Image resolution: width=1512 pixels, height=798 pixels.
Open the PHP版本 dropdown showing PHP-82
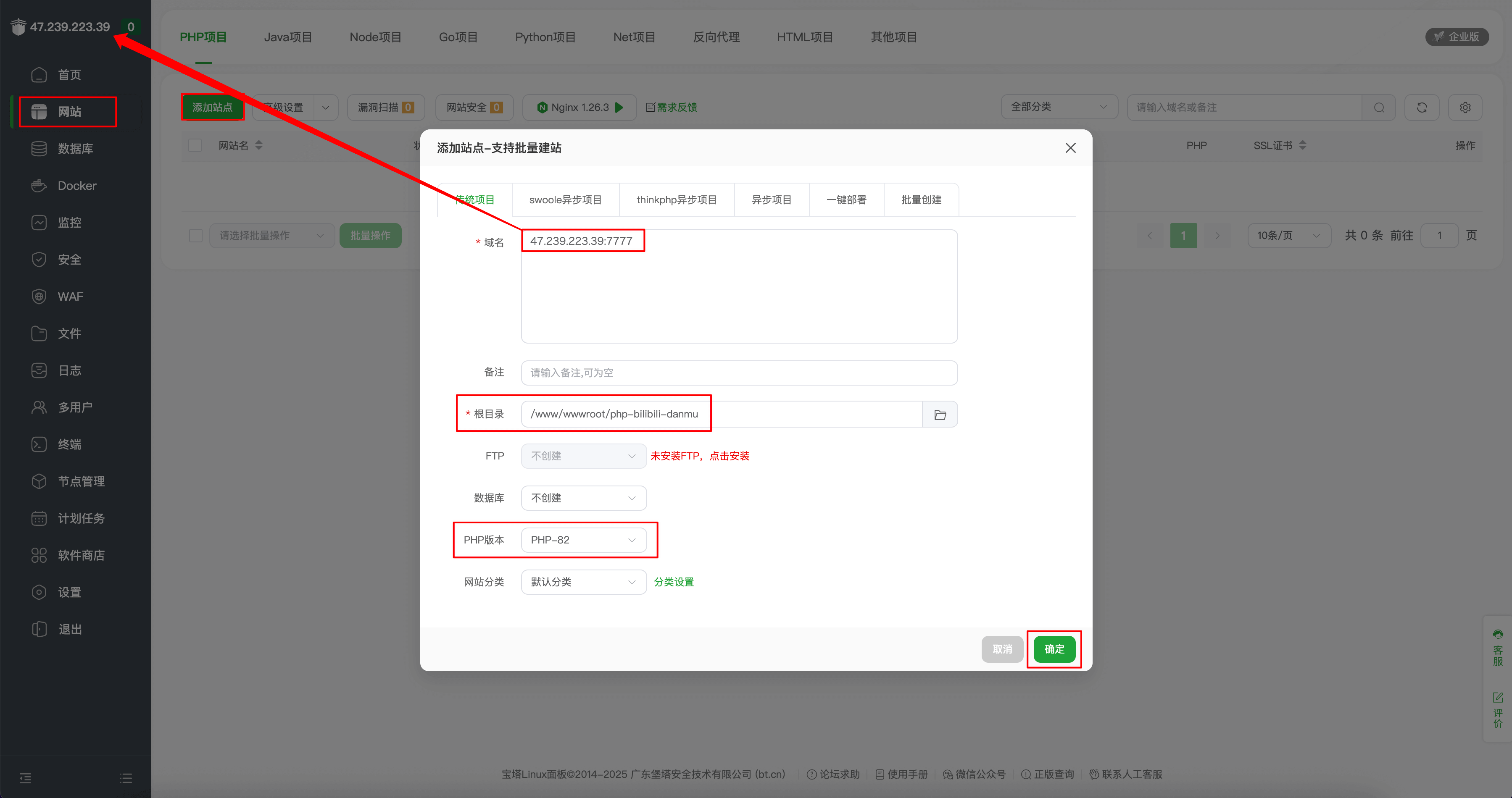click(583, 540)
